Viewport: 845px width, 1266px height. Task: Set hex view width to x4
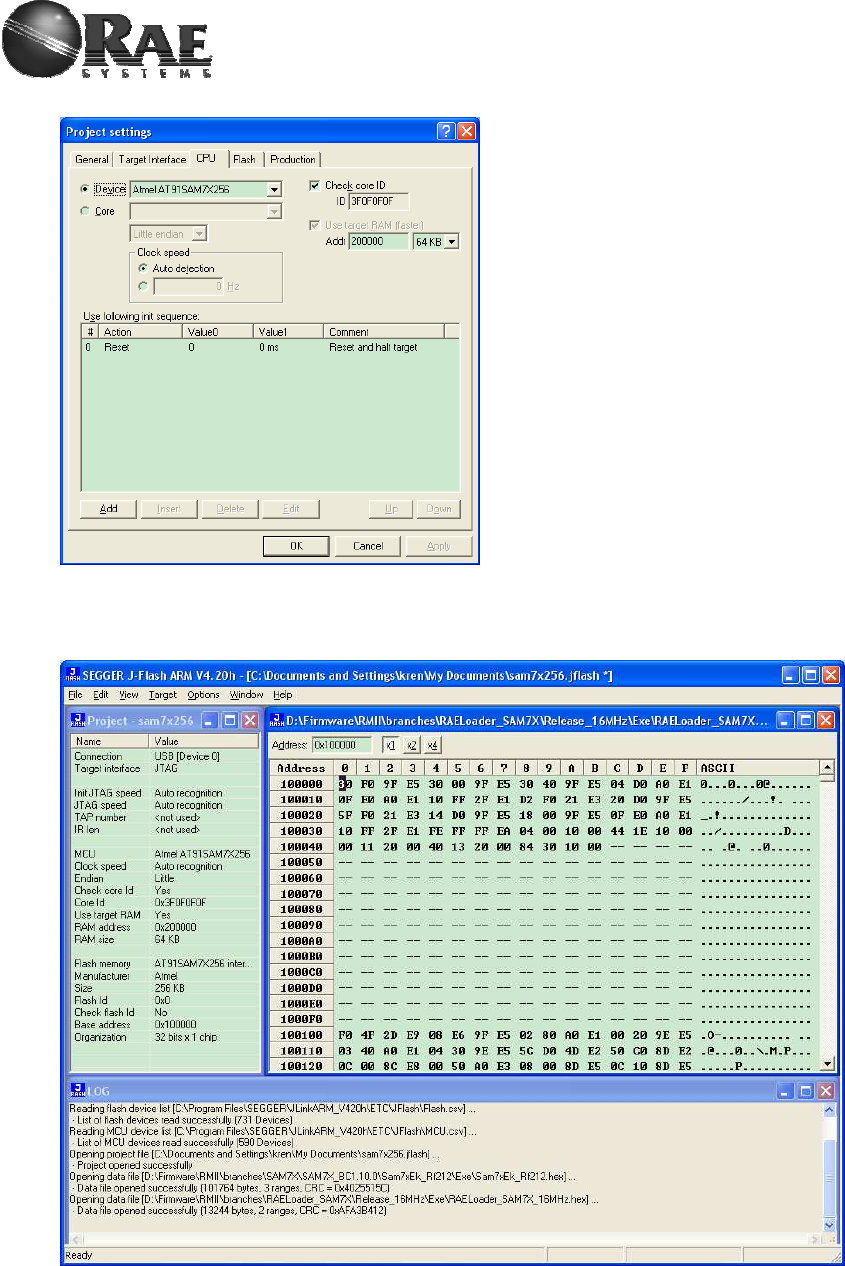tap(432, 746)
